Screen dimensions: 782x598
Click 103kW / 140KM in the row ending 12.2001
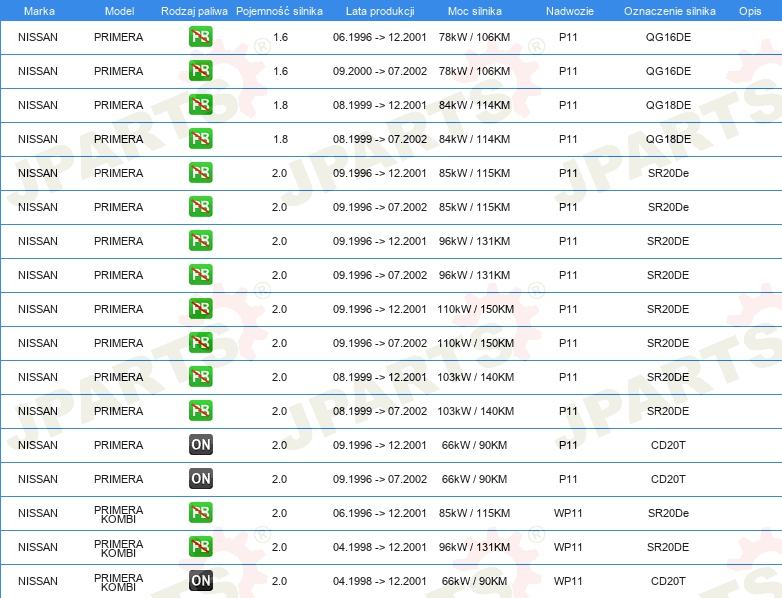(x=475, y=377)
